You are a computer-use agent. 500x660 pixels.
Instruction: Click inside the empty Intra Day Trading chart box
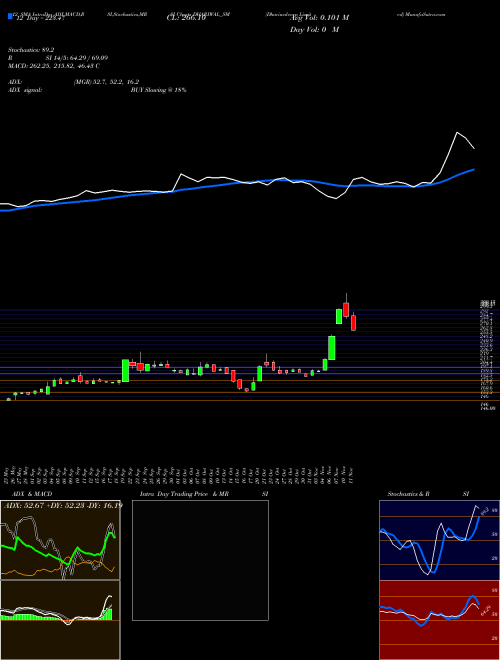pos(200,560)
